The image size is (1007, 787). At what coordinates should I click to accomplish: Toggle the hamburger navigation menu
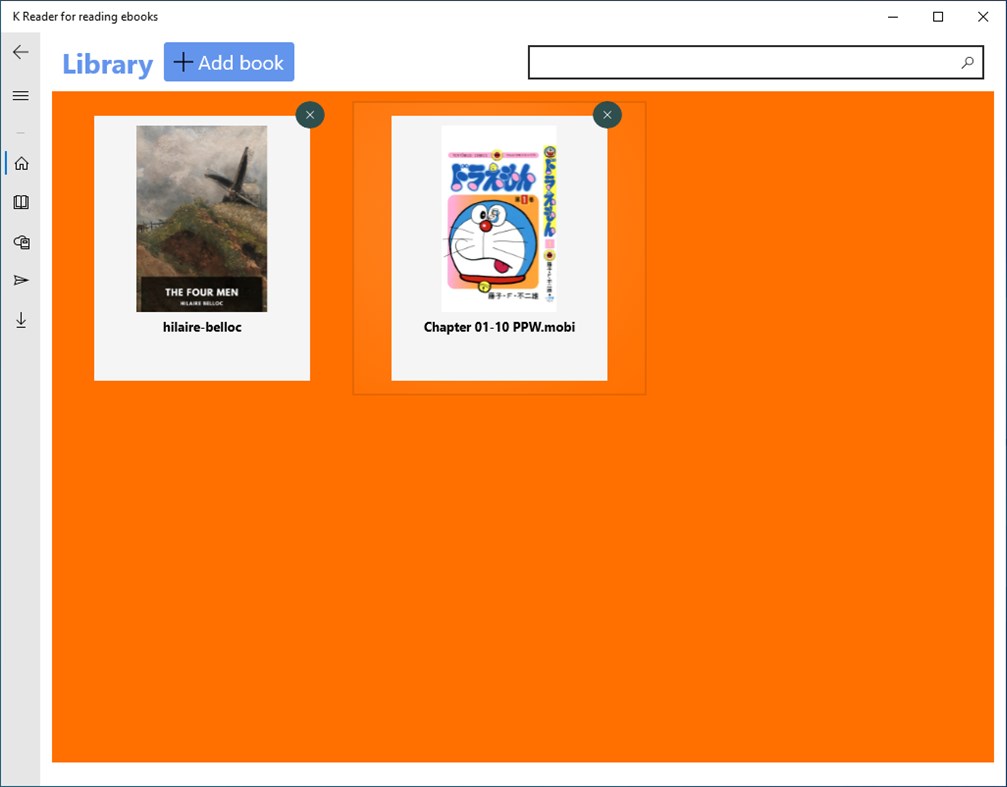(20, 95)
